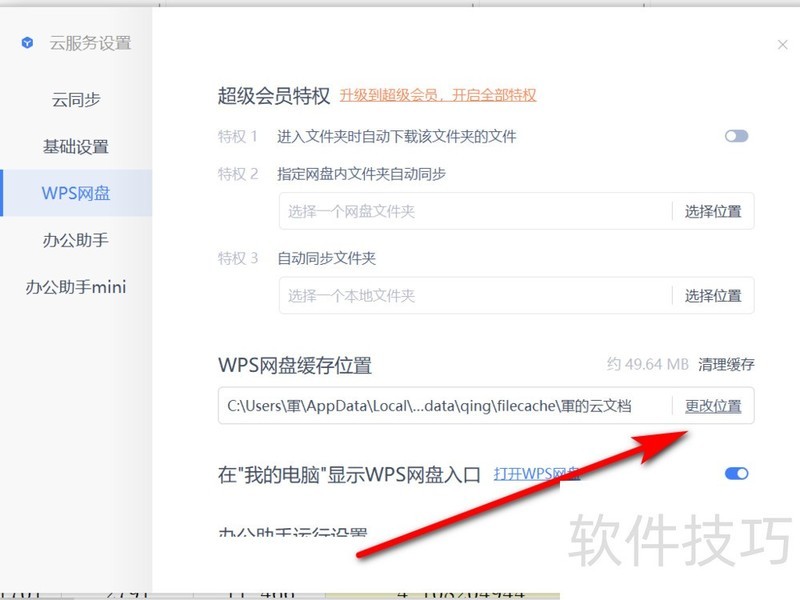Viewport: 800px width, 600px height.
Task: Click 选择位置 for the cloud disk folder
Action: 713,211
